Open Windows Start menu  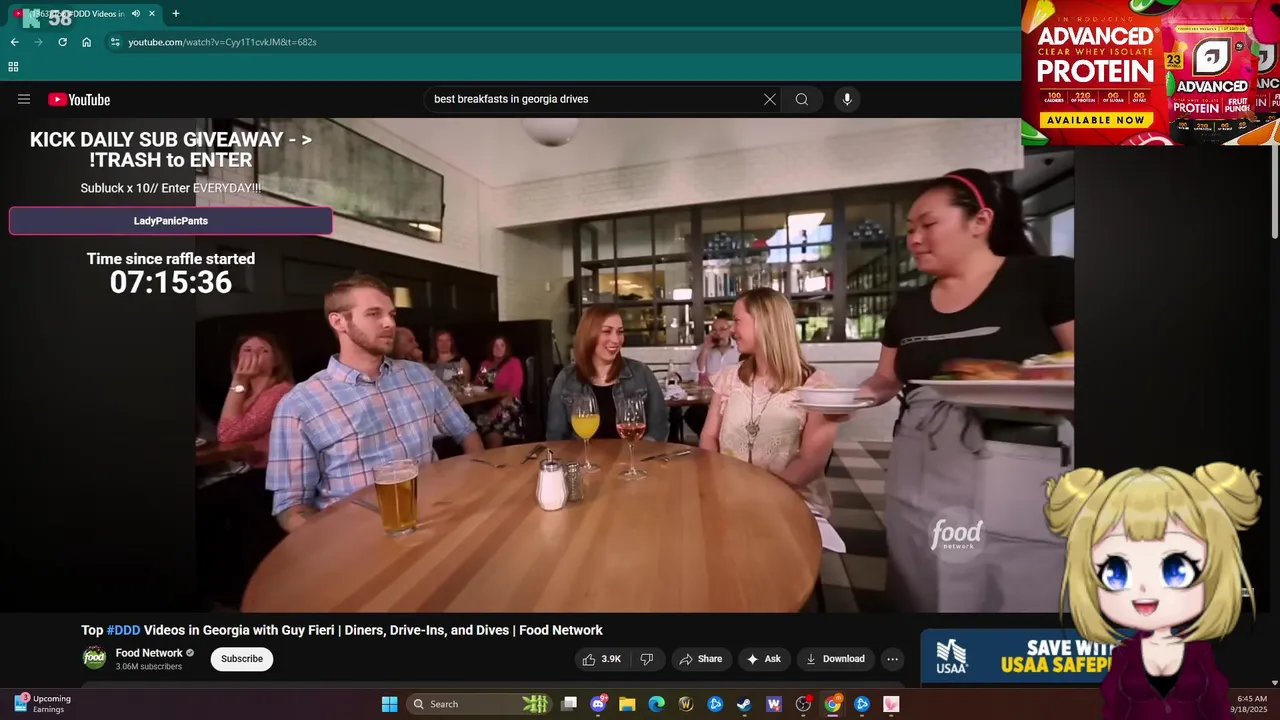click(x=389, y=704)
